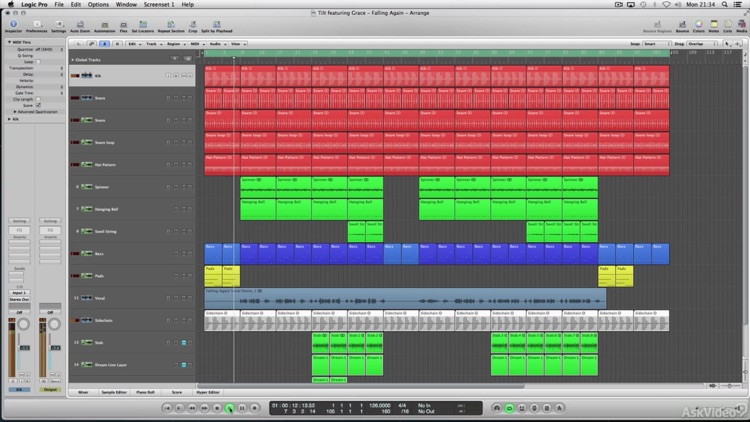Click the Repeat Section icon
This screenshot has width=750, height=422.
[x=171, y=26]
